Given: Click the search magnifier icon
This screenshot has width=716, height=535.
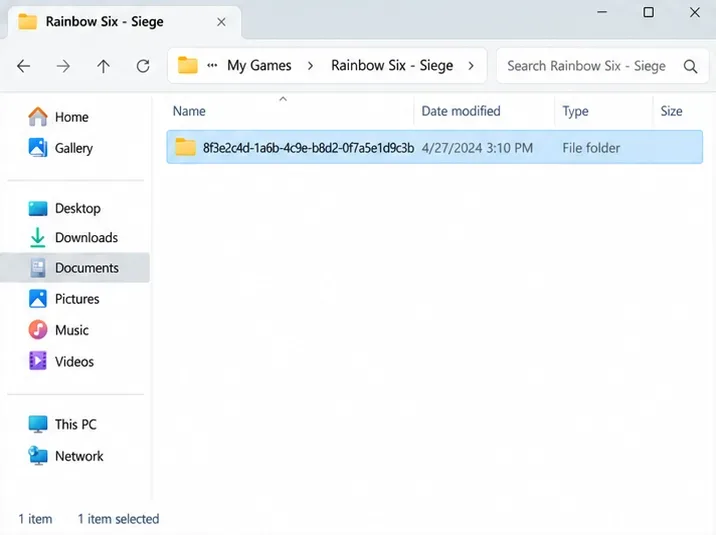Looking at the screenshot, I should coord(690,67).
